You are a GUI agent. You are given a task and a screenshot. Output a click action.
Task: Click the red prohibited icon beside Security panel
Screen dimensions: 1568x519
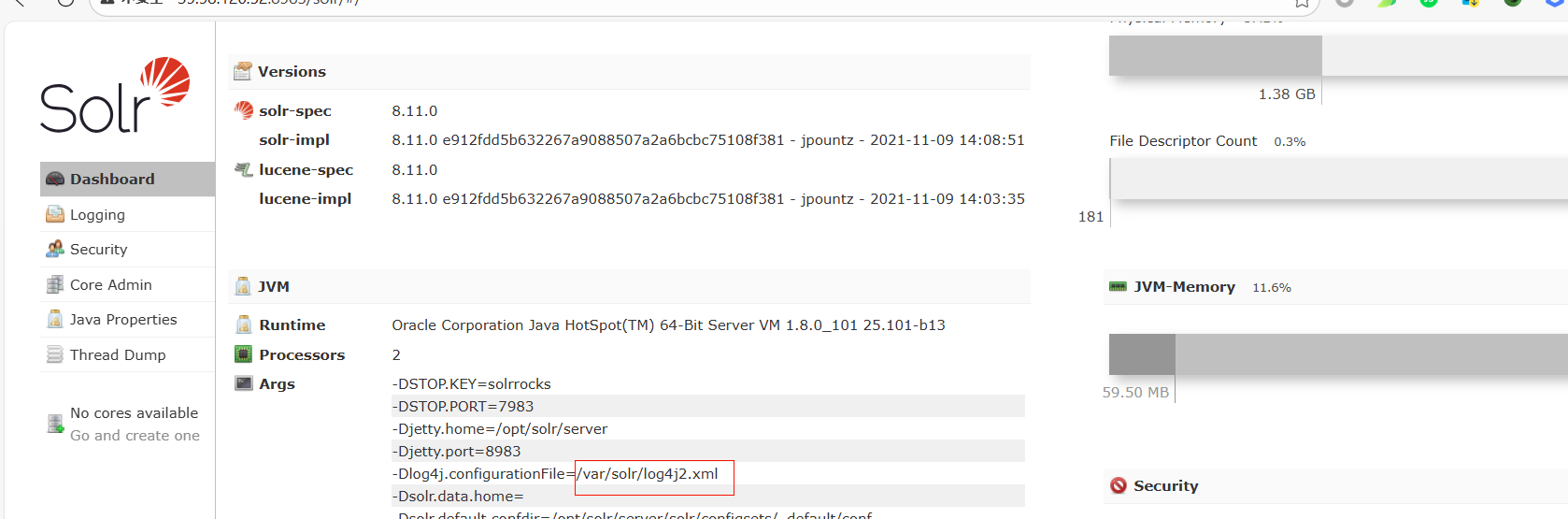(x=1119, y=485)
